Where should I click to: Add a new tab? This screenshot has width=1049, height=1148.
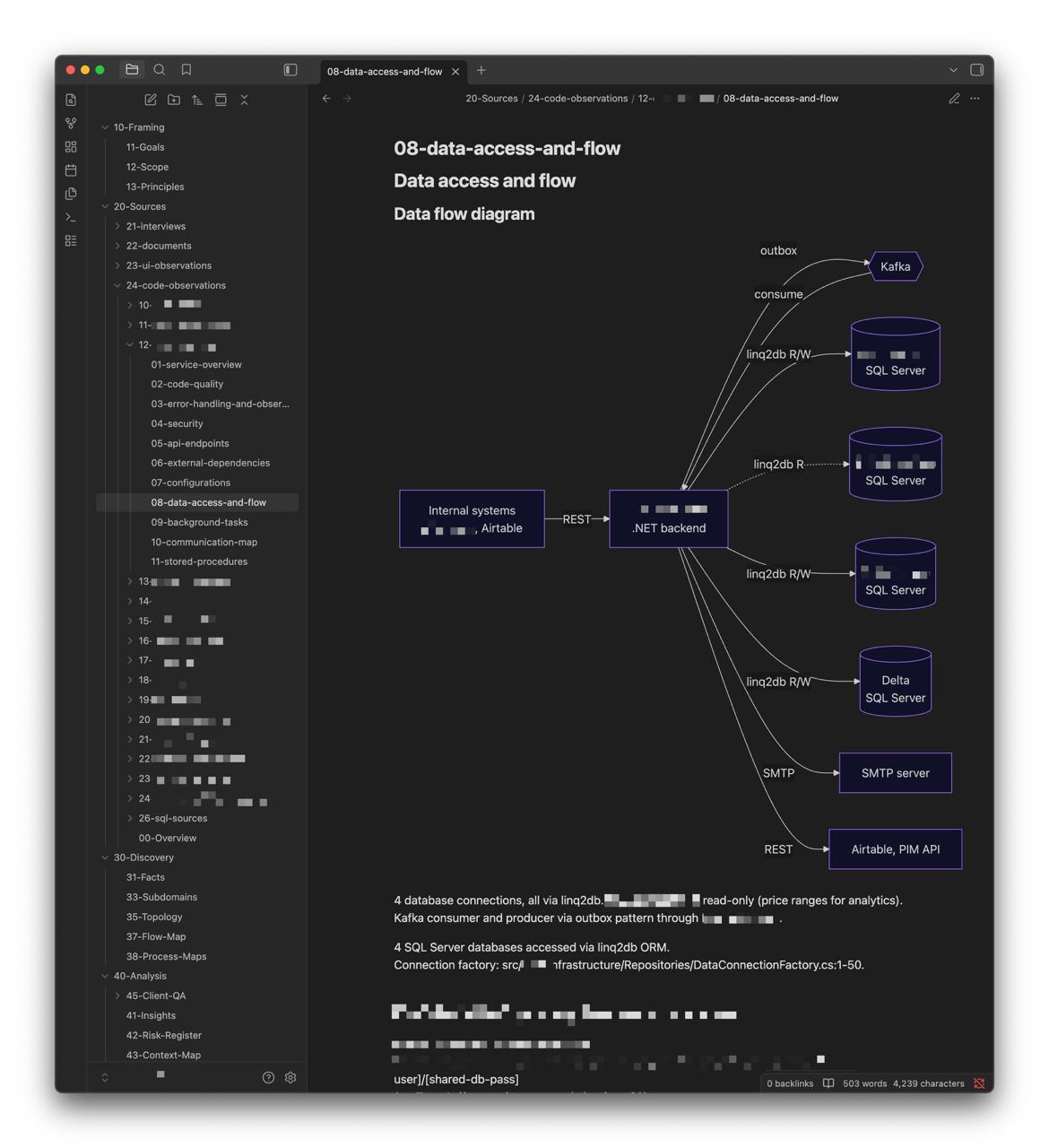481,70
